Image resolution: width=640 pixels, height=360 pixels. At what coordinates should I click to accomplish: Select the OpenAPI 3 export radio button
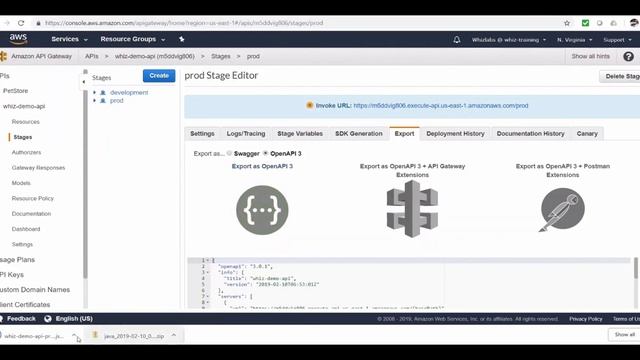(266, 153)
